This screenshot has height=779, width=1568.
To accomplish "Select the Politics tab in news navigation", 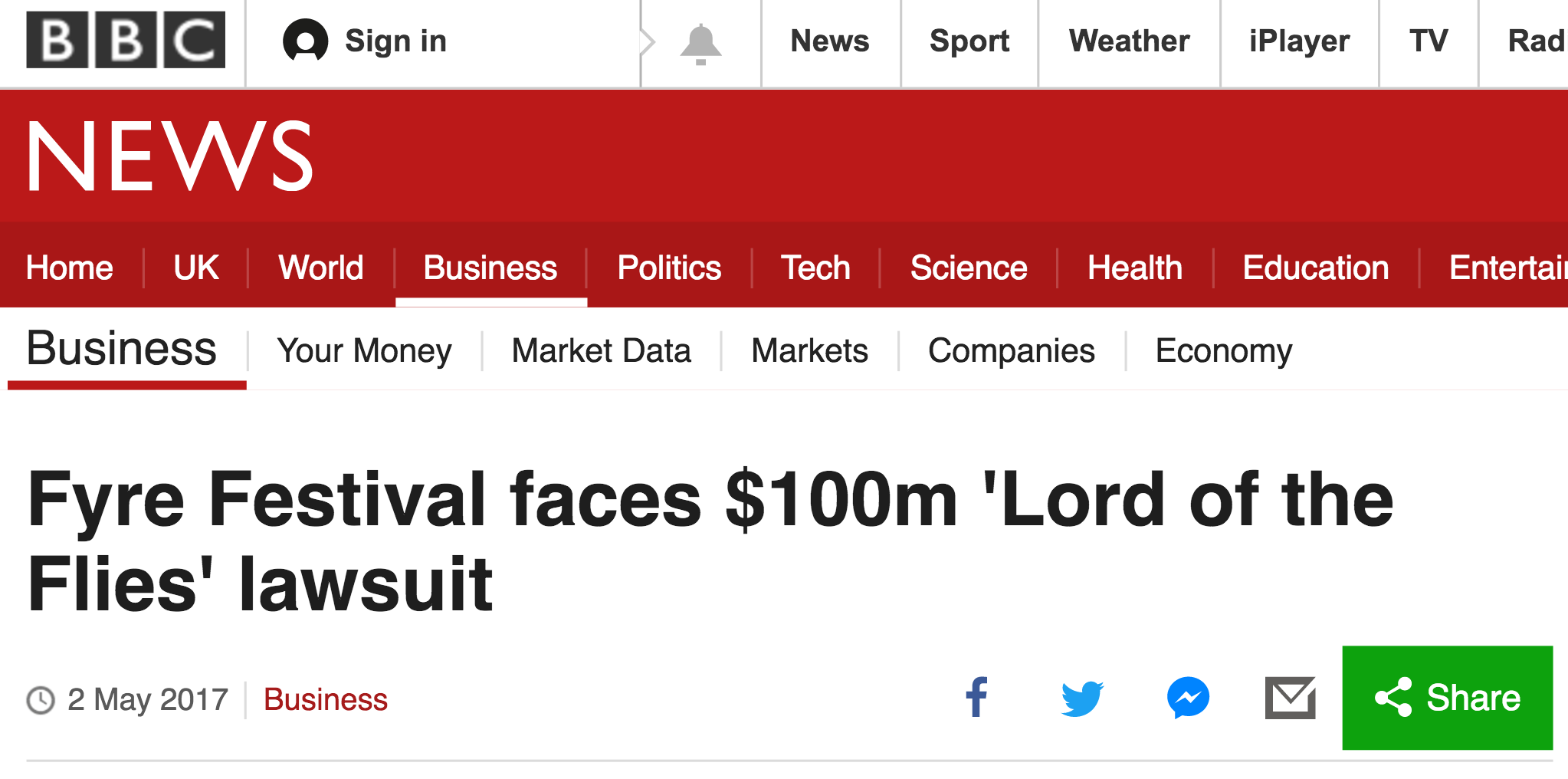I will point(669,268).
